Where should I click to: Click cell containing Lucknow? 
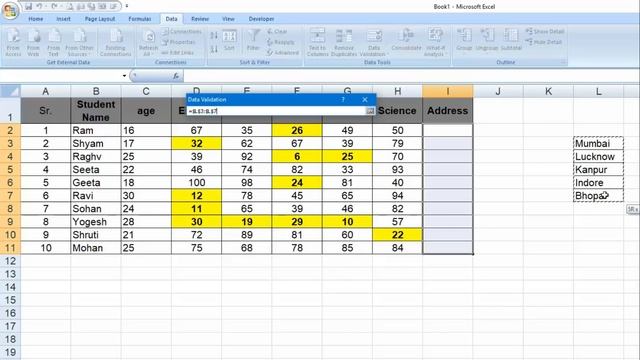coord(598,156)
